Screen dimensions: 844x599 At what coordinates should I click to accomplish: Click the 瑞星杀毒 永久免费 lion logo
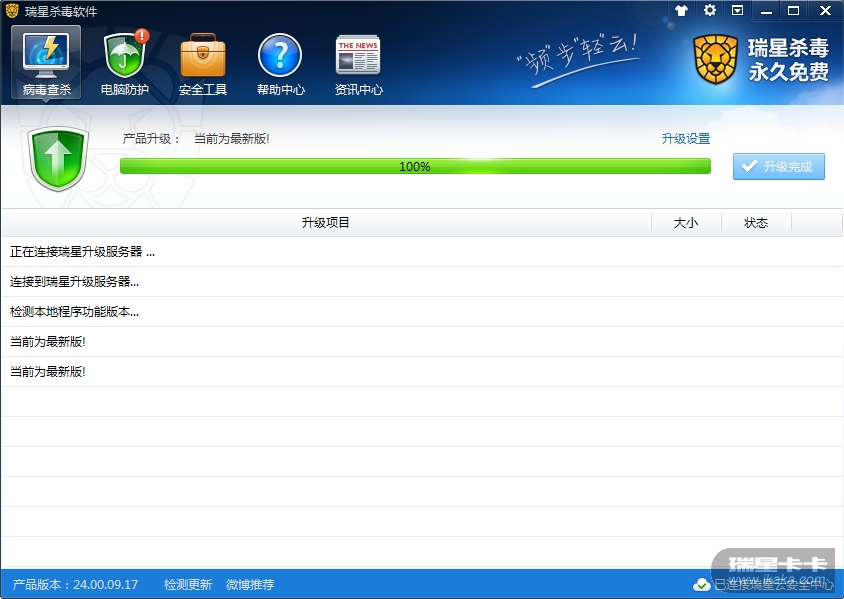pyautogui.click(x=761, y=60)
